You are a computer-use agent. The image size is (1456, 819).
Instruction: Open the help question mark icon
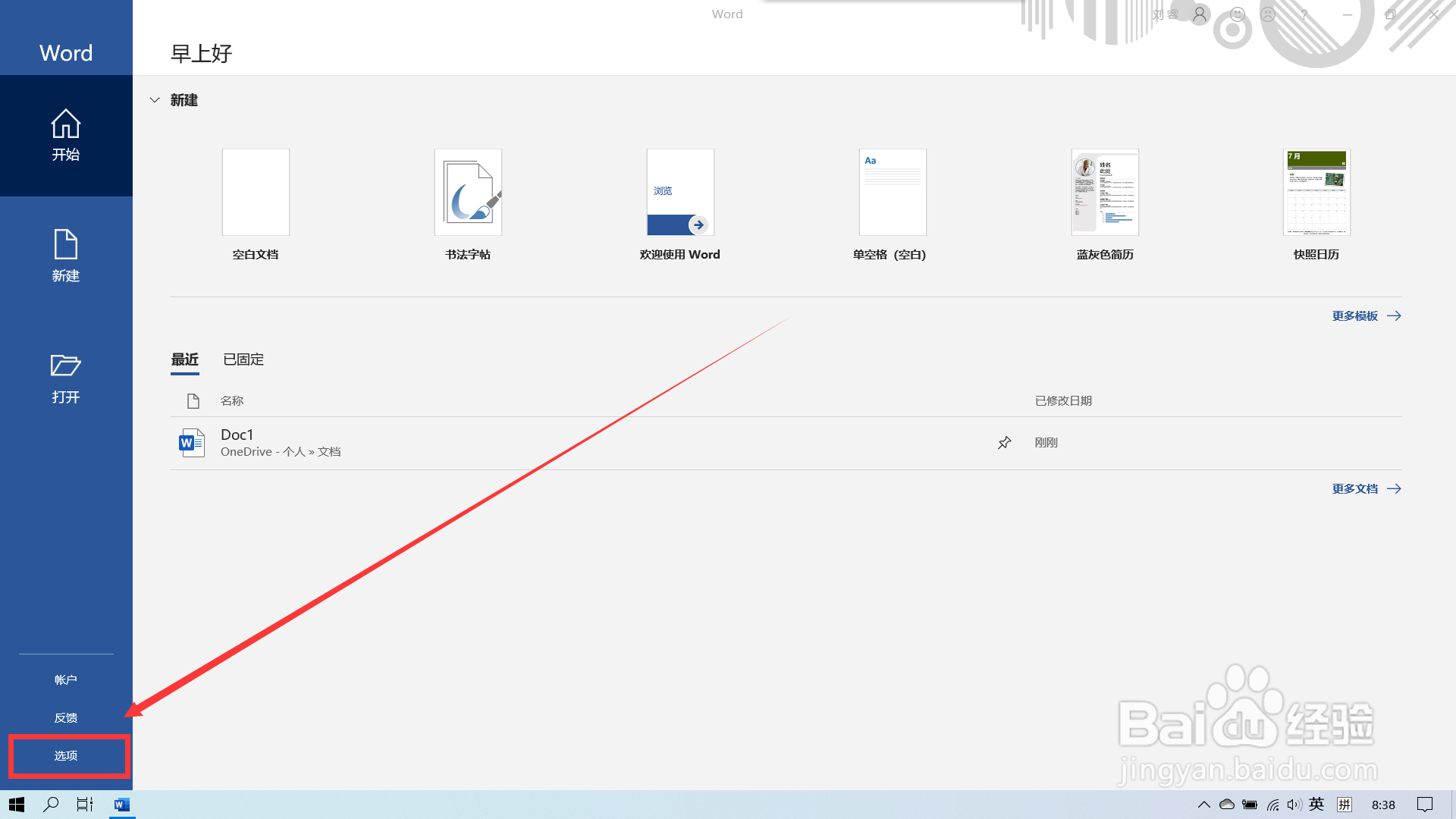coord(1304,14)
